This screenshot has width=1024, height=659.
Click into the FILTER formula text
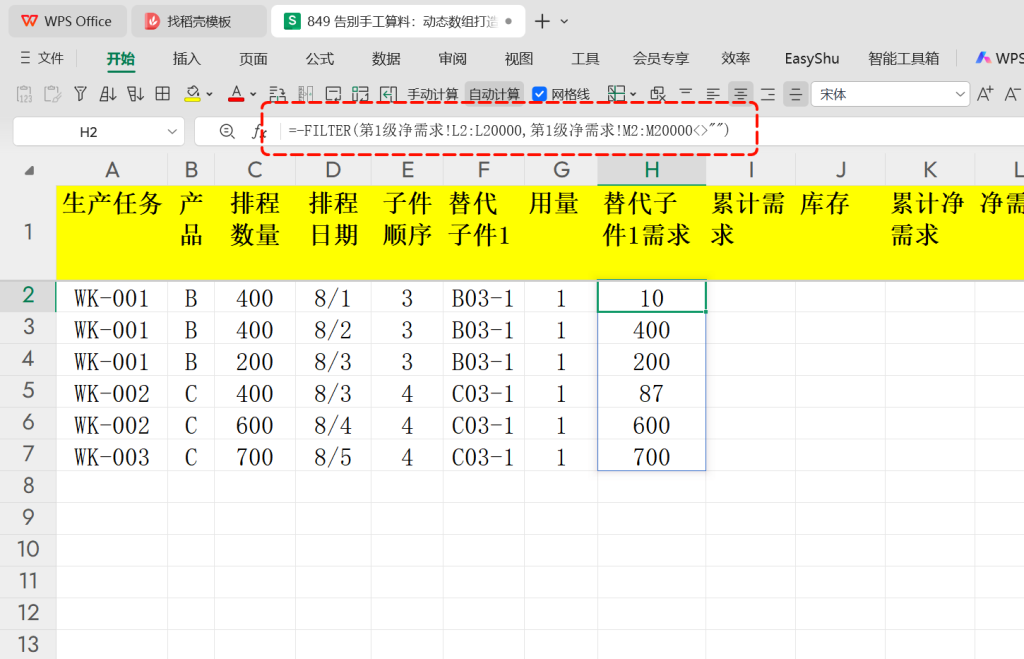pyautogui.click(x=509, y=131)
